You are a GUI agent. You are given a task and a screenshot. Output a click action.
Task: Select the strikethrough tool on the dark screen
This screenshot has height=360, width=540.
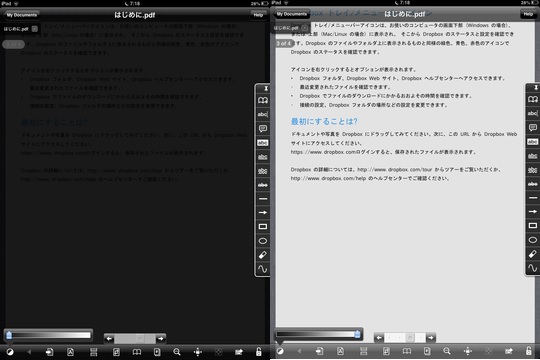coord(263,185)
